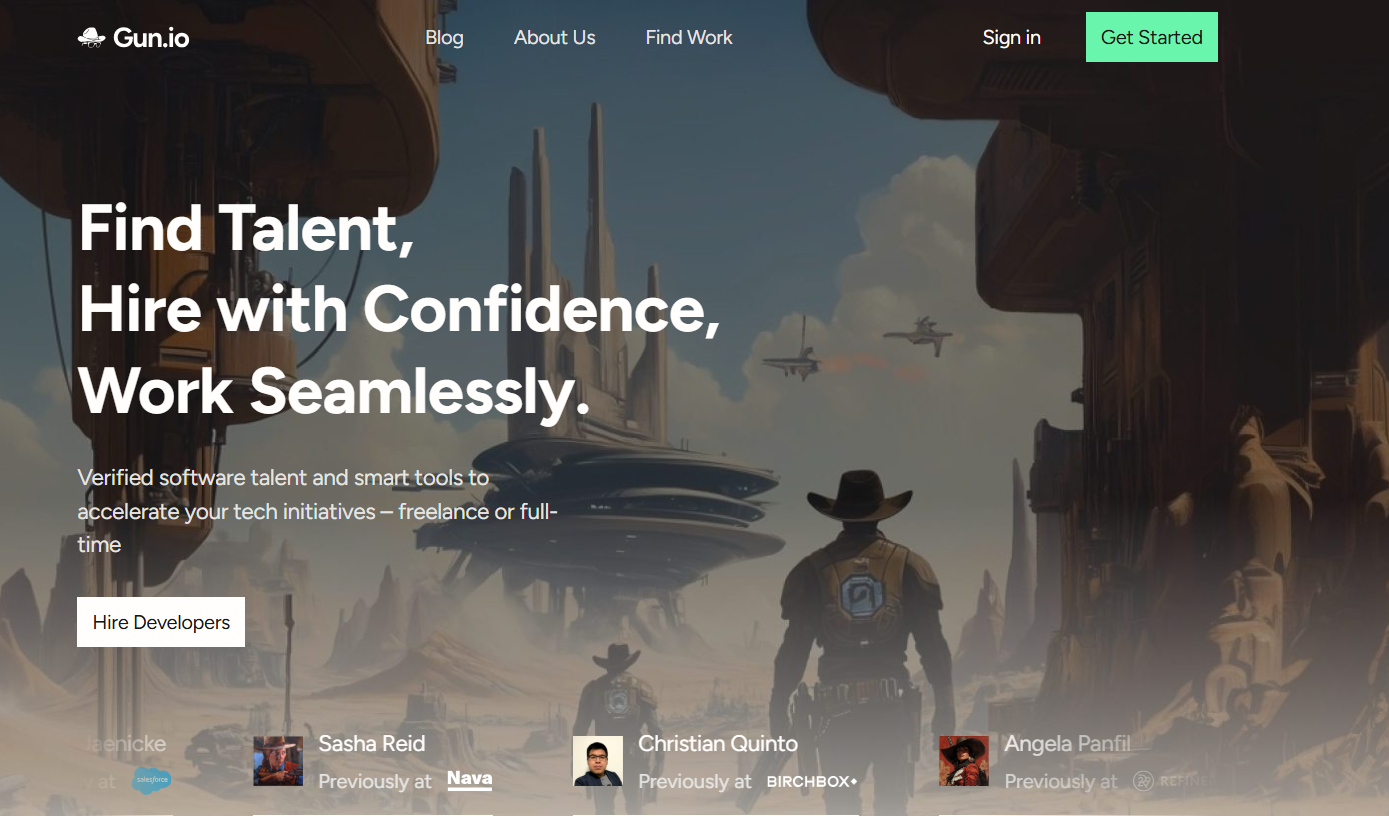Click Angela Panfil's testimonial card
The height and width of the screenshot is (816, 1389).
[1060, 762]
